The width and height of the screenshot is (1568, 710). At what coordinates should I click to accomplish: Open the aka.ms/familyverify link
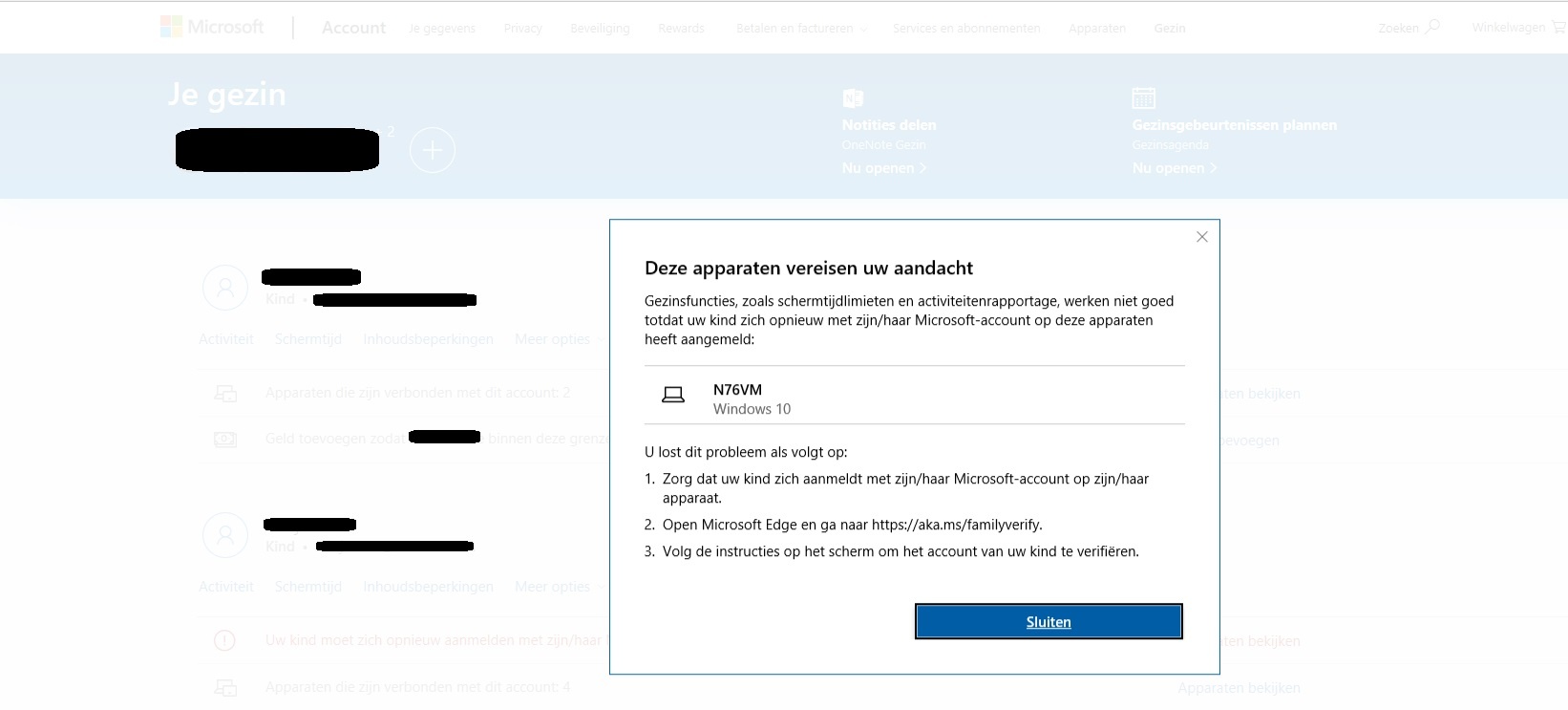point(958,524)
